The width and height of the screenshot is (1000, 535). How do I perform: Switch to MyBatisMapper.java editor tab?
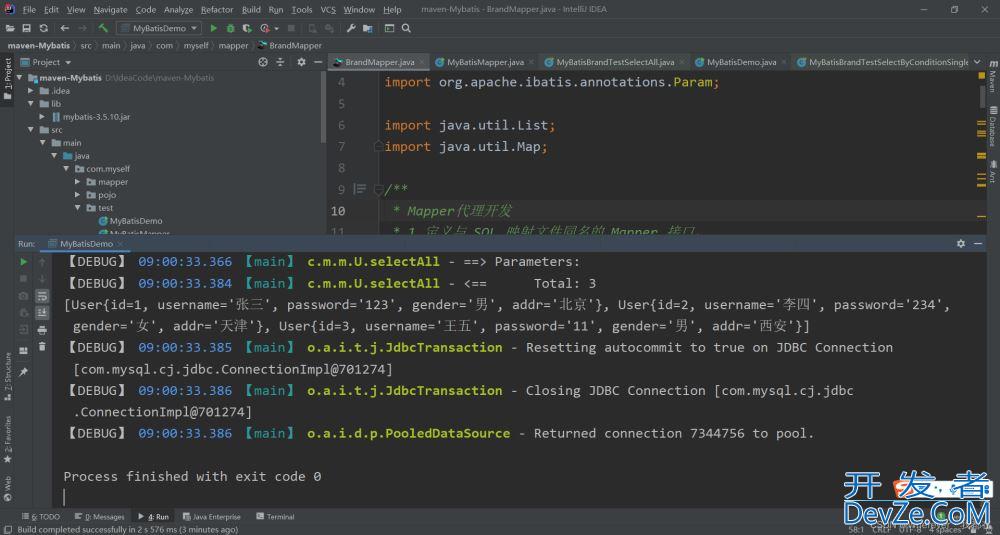point(485,62)
